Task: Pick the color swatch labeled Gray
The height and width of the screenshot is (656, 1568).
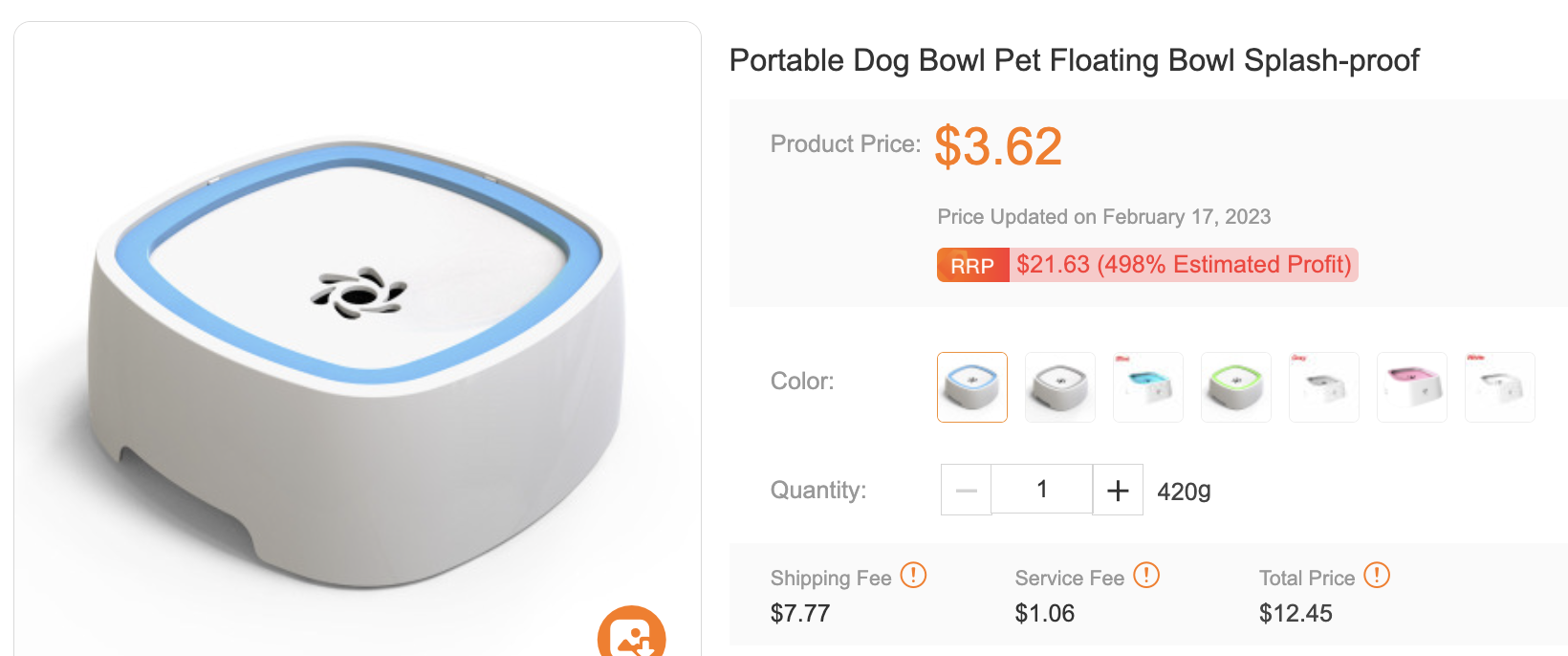Action: pos(1324,387)
